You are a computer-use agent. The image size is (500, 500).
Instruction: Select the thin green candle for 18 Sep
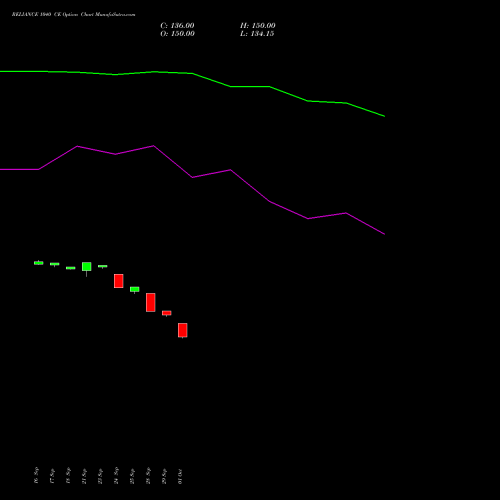tap(71, 268)
